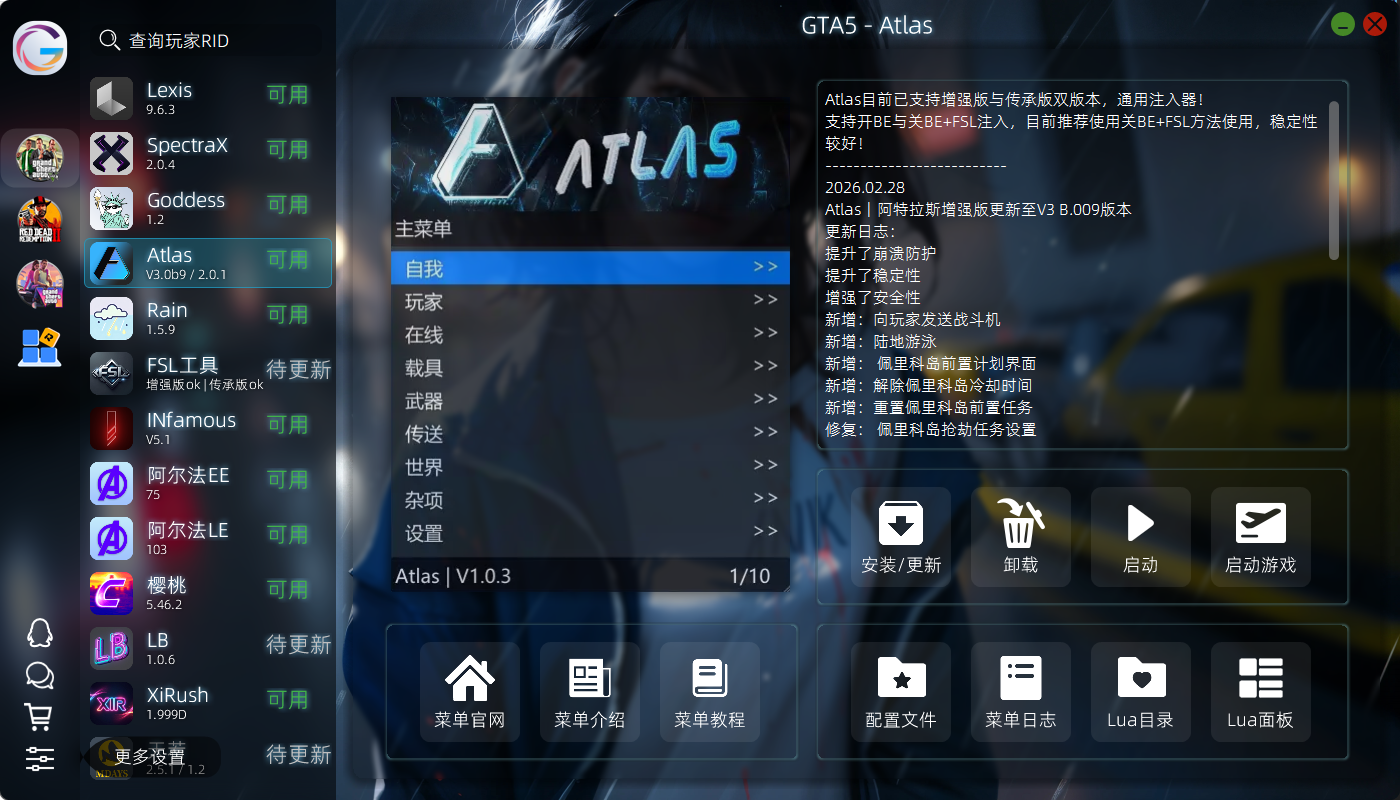Viewport: 1400px width, 800px height.
Task: Click the 卸载 trash icon
Action: (1020, 524)
